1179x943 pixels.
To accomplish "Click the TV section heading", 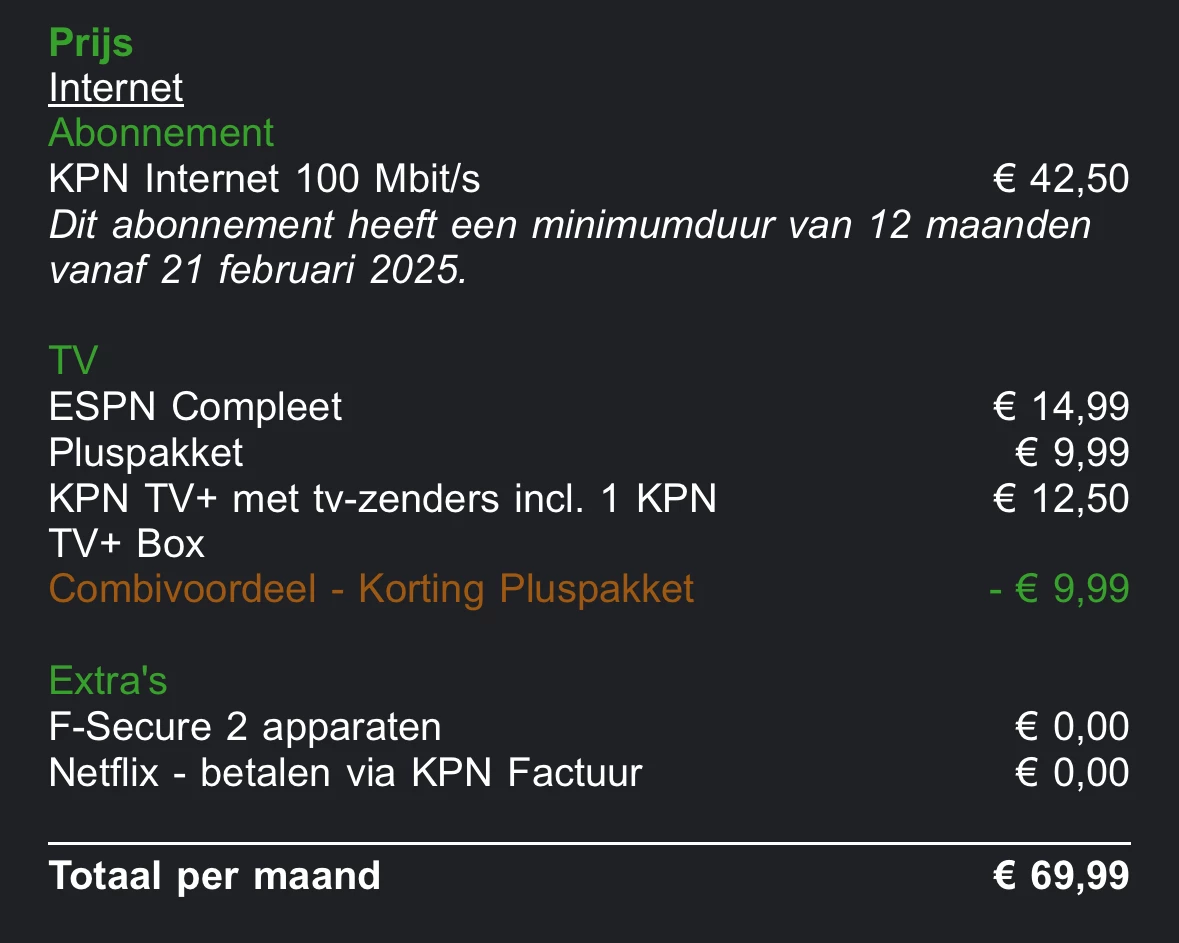I will click(73, 359).
